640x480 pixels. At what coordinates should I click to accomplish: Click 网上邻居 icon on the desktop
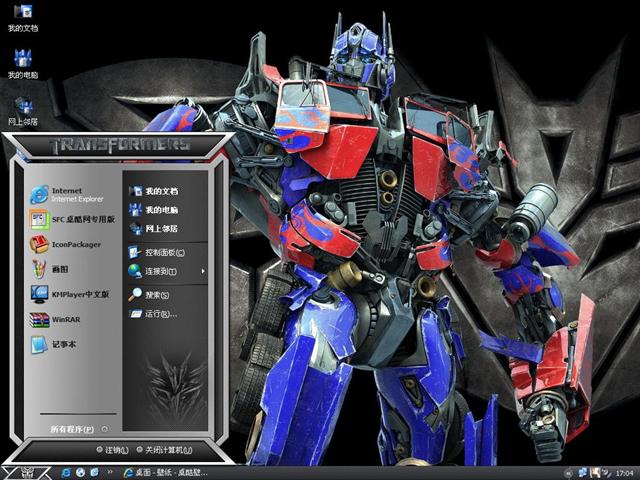click(x=23, y=111)
